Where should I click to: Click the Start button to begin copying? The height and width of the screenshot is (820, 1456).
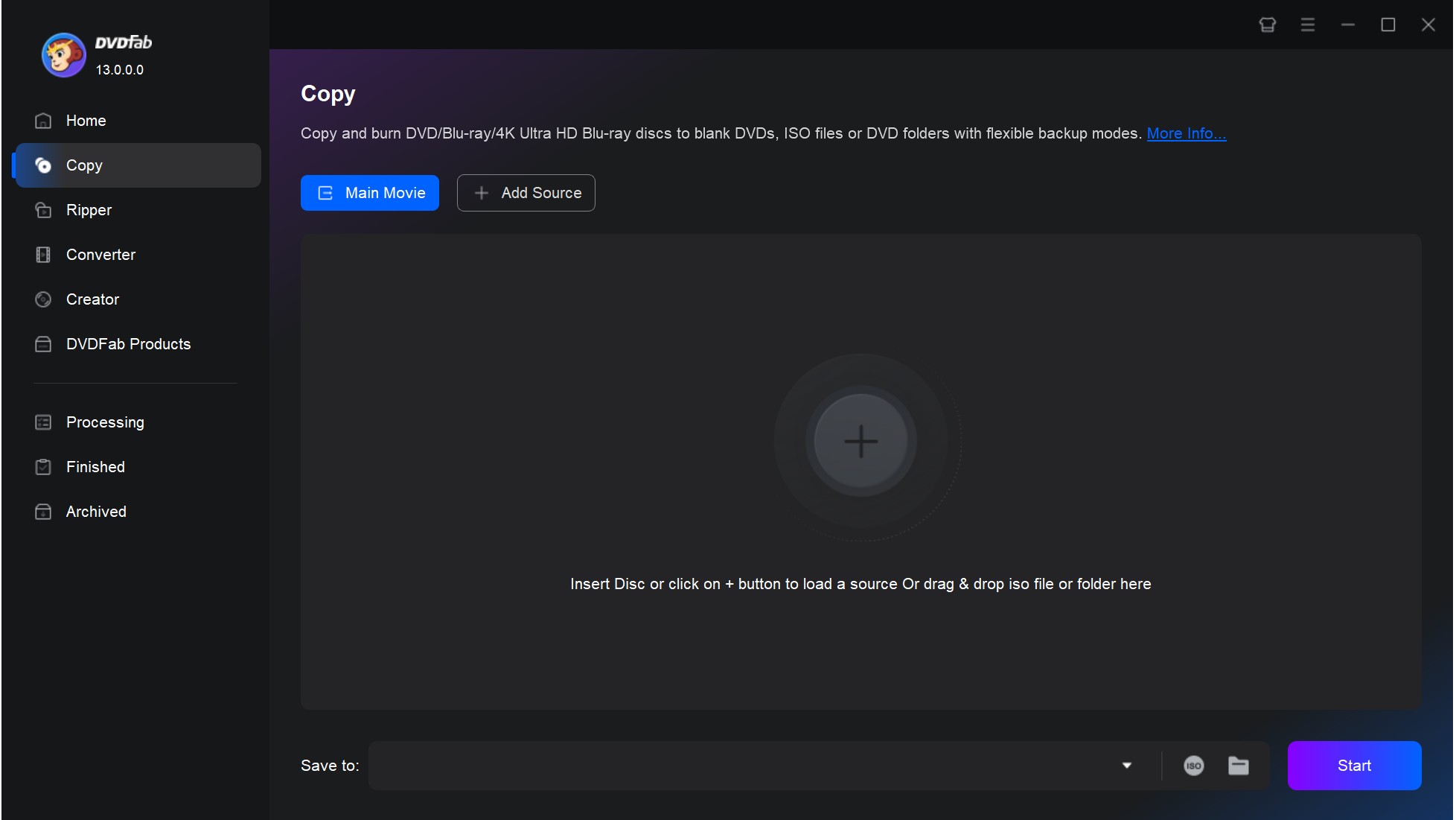pyautogui.click(x=1354, y=764)
